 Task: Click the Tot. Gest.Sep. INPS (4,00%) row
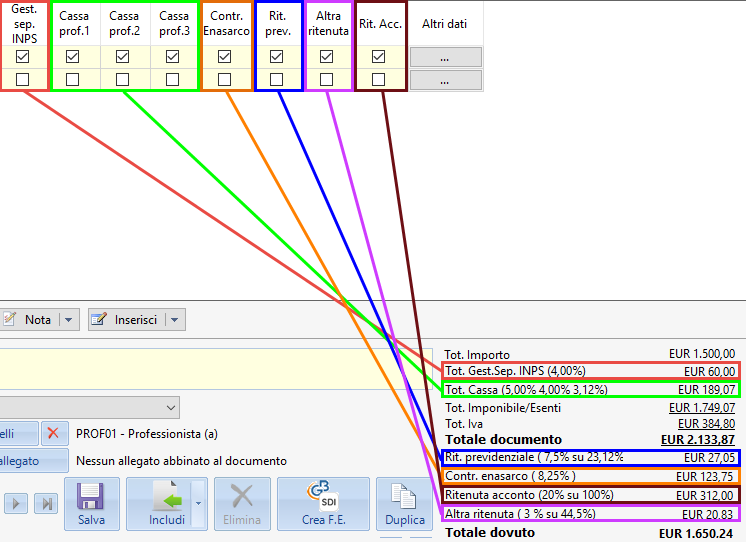tap(590, 371)
